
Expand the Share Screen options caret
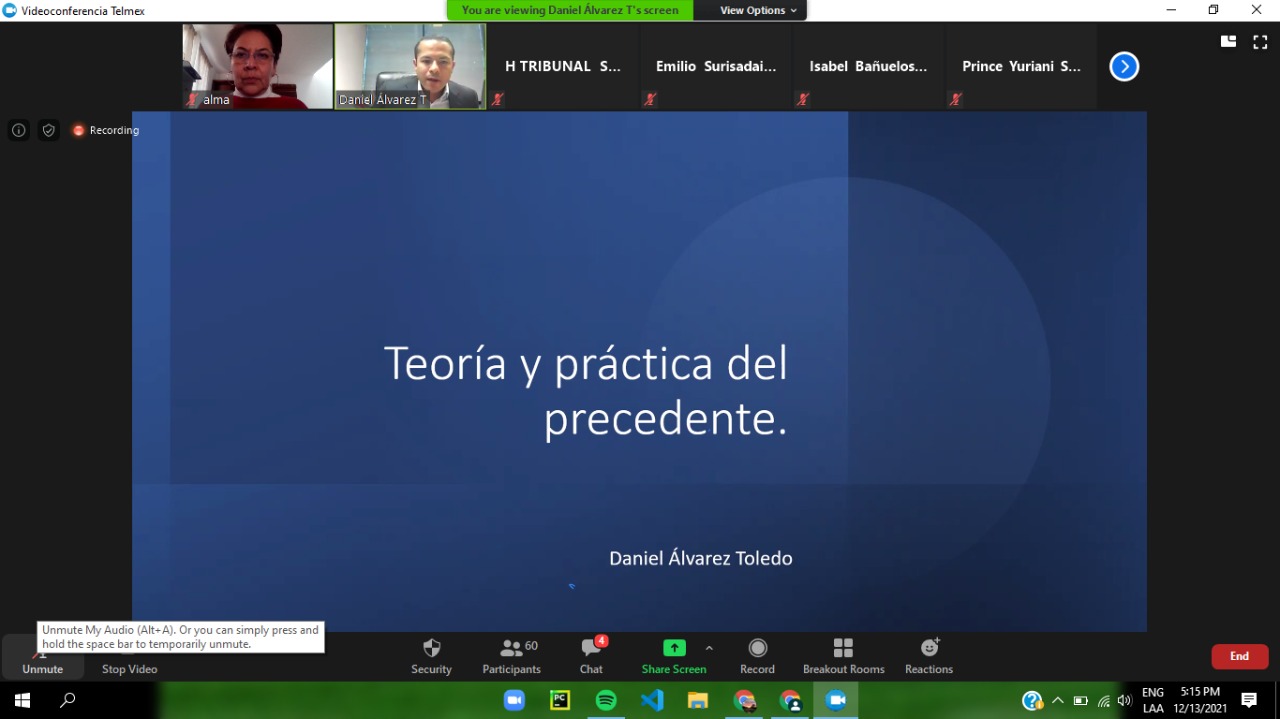pyautogui.click(x=709, y=648)
